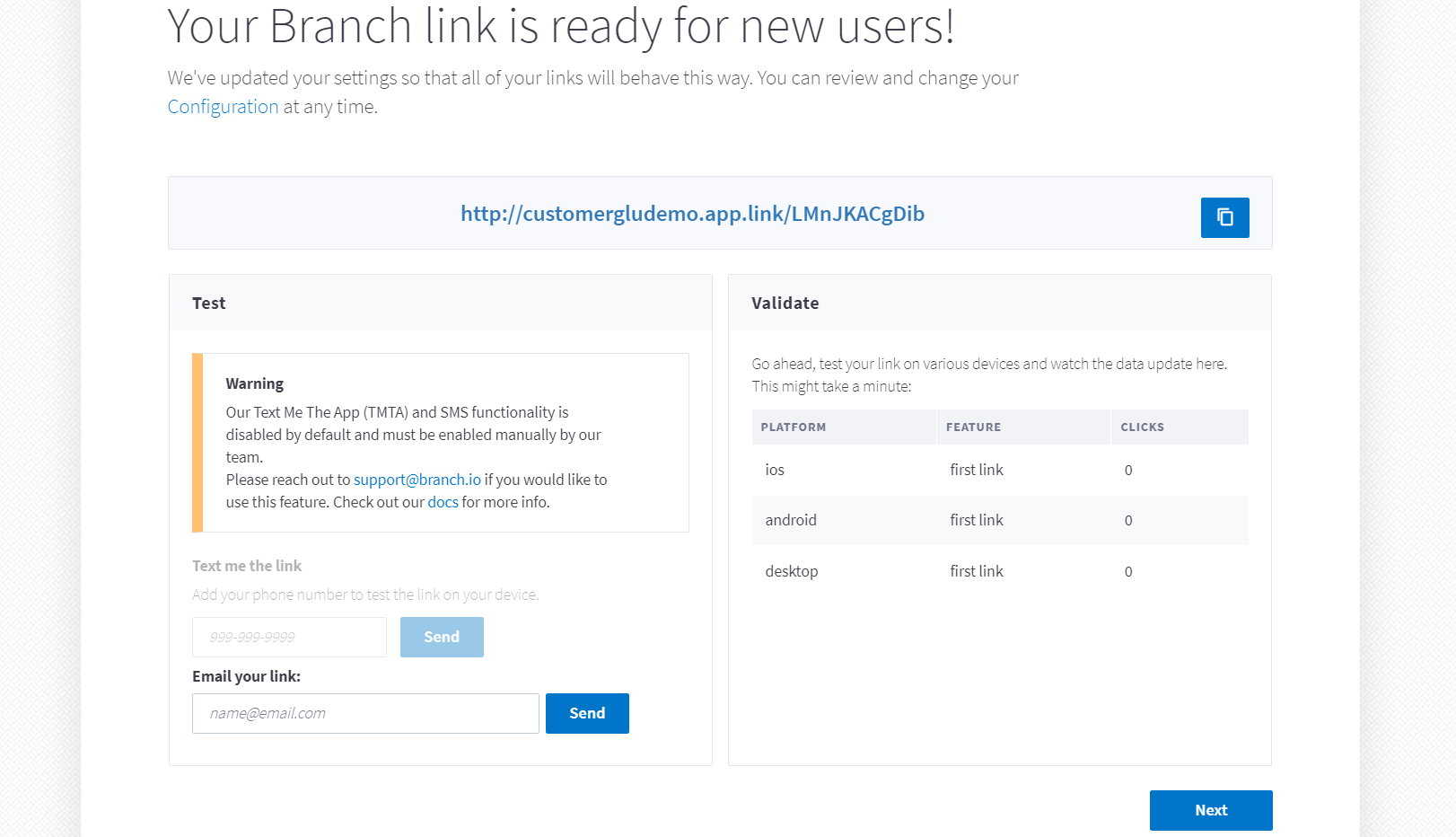The image size is (1456, 837).
Task: Open the Configuration link
Action: (223, 107)
